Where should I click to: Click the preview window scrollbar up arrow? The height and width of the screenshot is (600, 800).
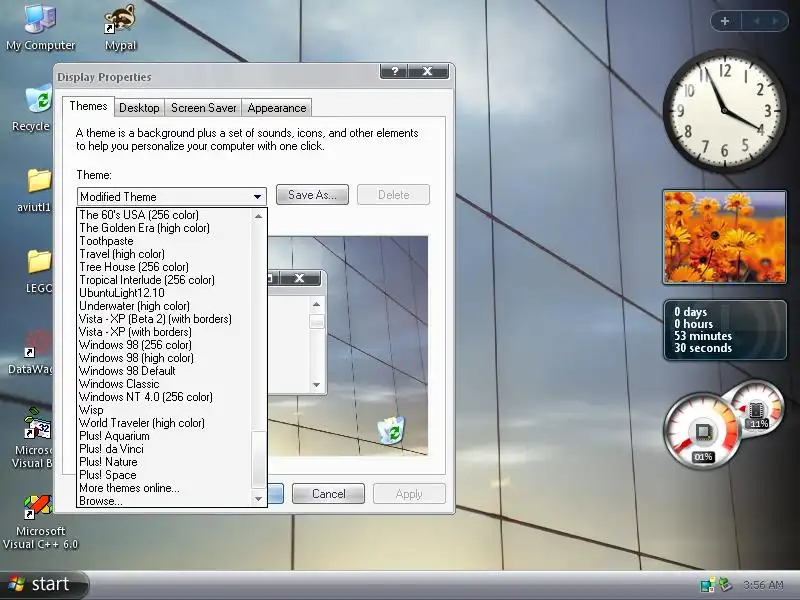[x=316, y=304]
